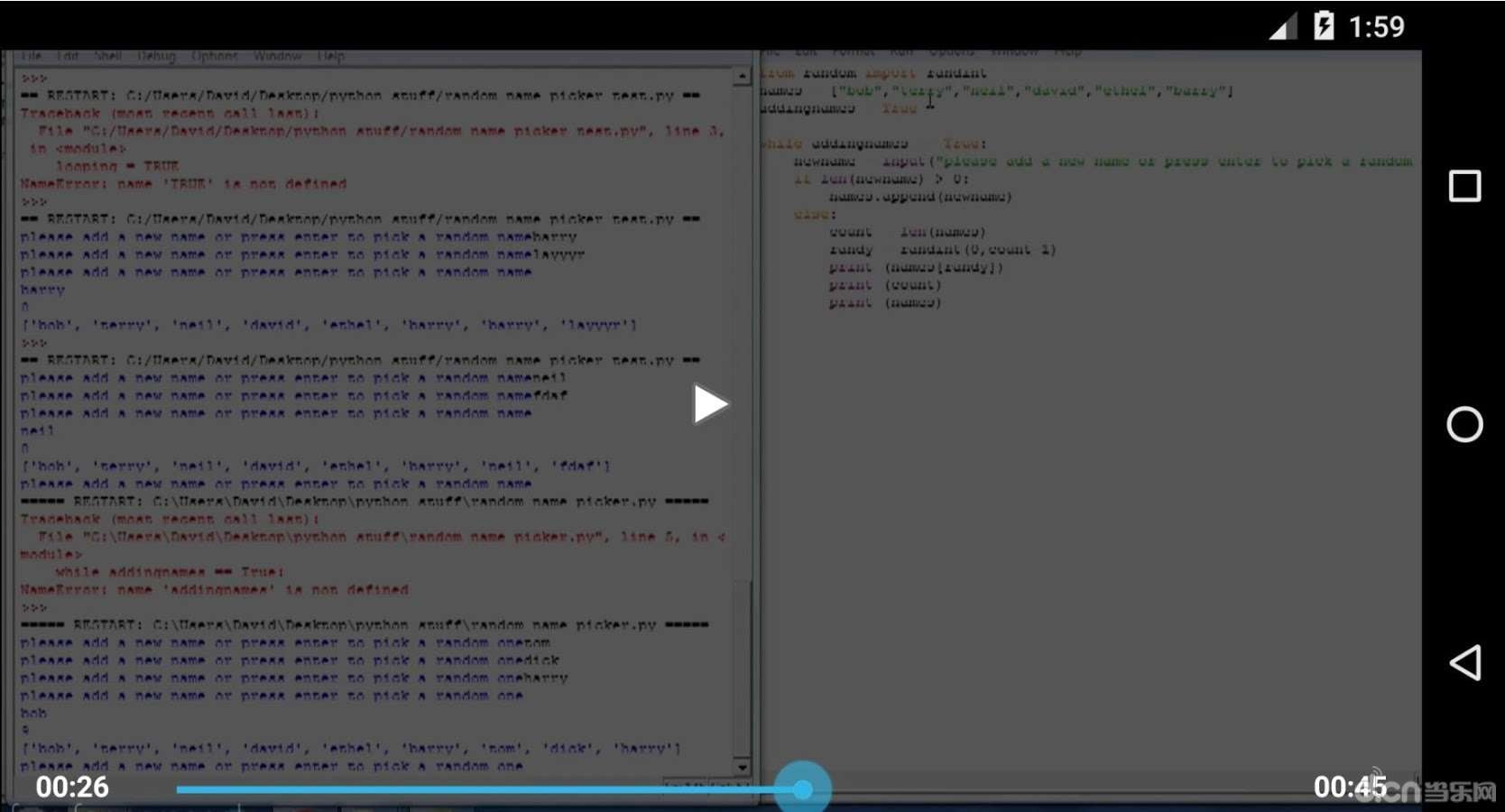
Task: Click the "while addingnames == True:" traceback line
Action: pos(170,572)
